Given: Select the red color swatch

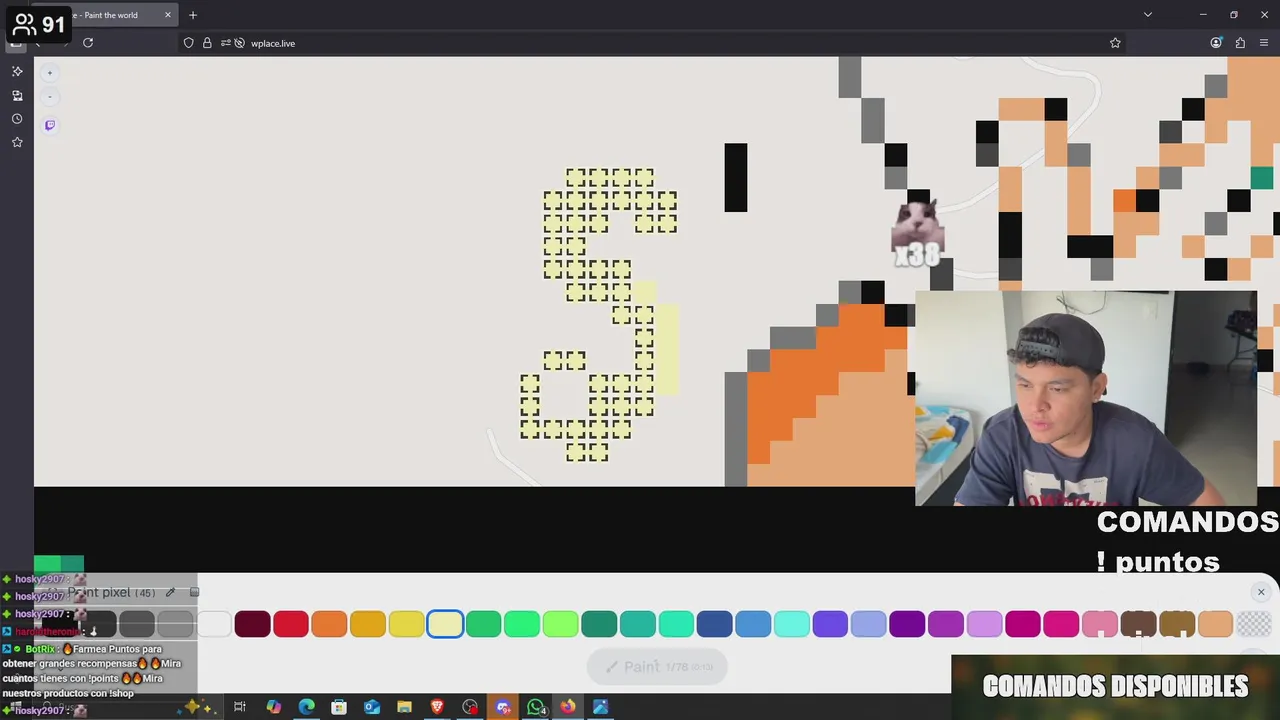Looking at the screenshot, I should (291, 624).
